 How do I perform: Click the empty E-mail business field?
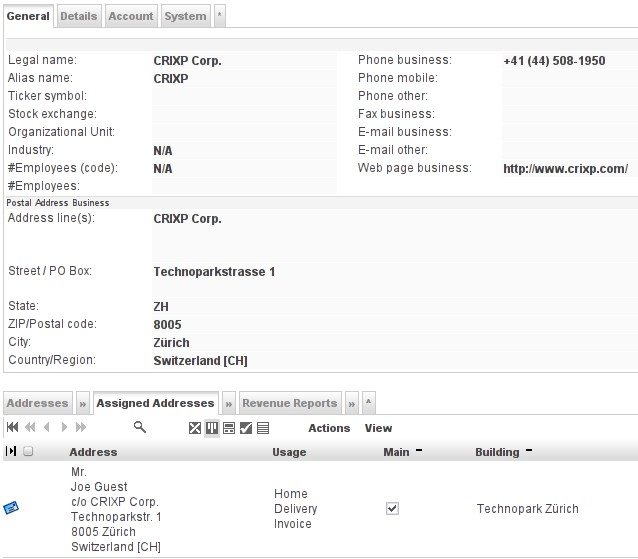point(570,132)
